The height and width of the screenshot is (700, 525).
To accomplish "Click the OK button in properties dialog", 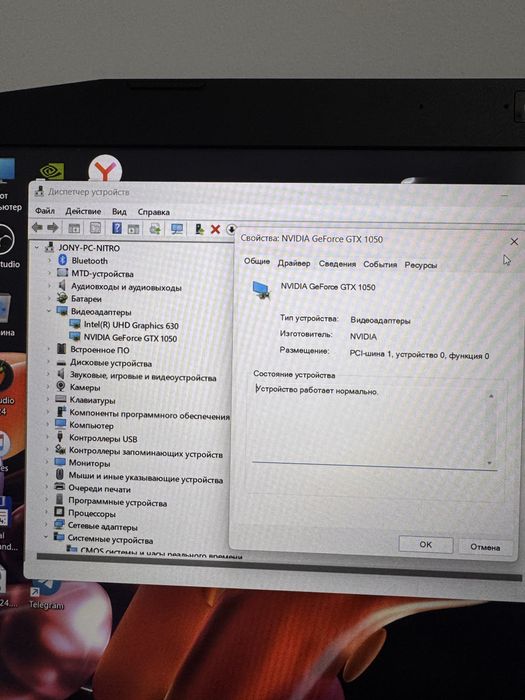I will pos(425,544).
